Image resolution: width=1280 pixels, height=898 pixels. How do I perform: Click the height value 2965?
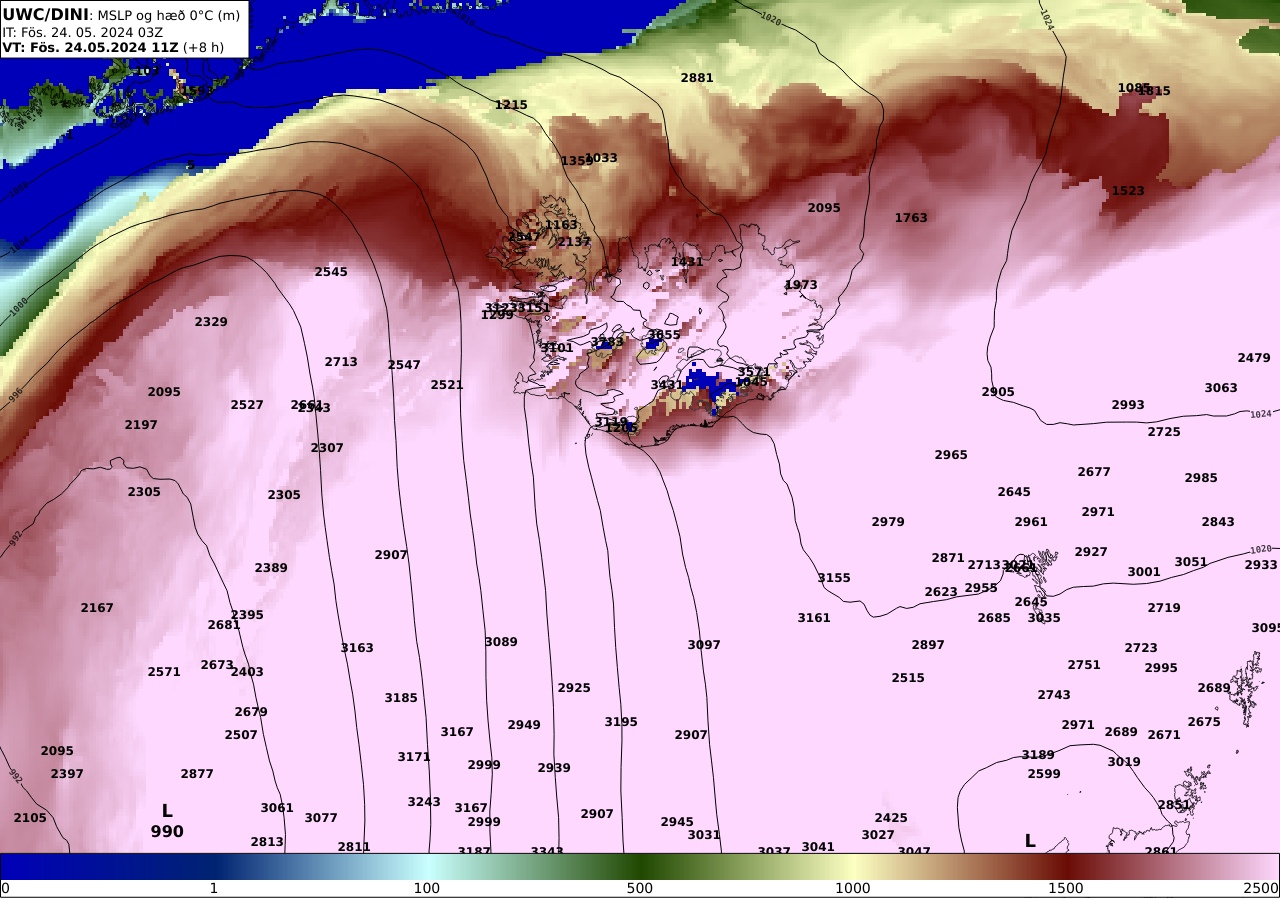[951, 455]
